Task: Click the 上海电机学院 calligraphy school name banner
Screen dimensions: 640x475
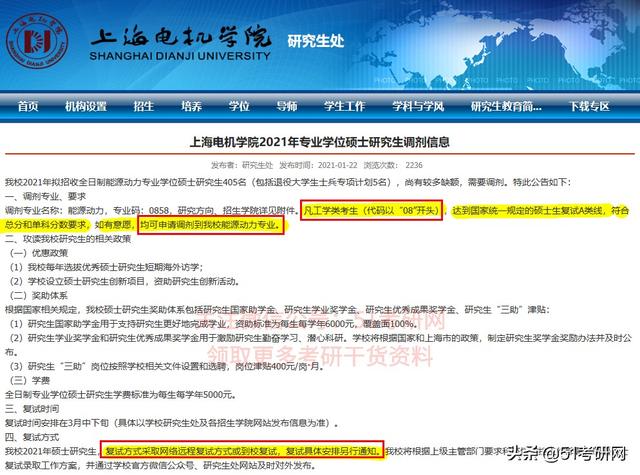Action: (x=181, y=37)
